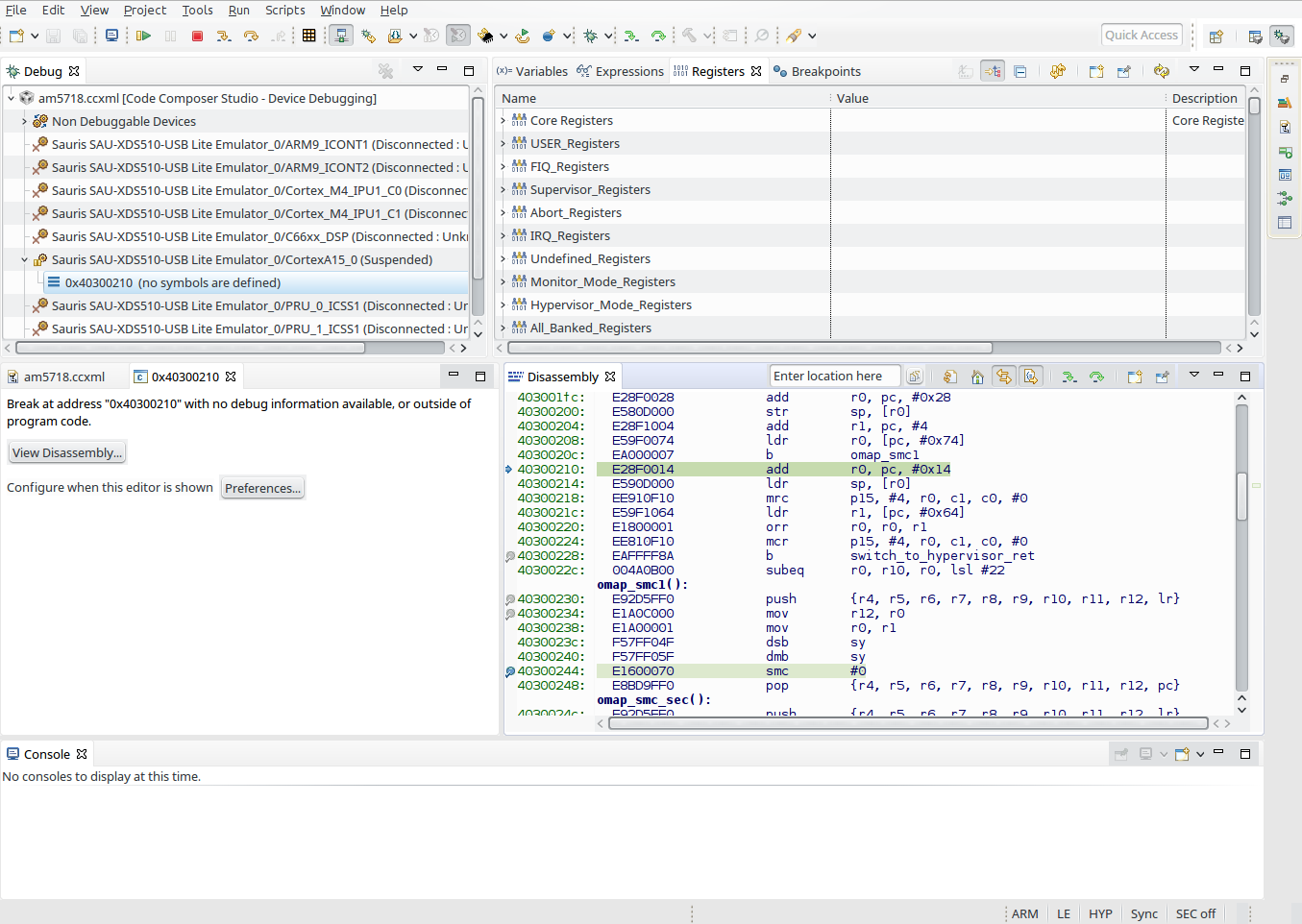Click the Disassembly vertical scrollbar thumb
The height and width of the screenshot is (924, 1302).
tap(1241, 495)
